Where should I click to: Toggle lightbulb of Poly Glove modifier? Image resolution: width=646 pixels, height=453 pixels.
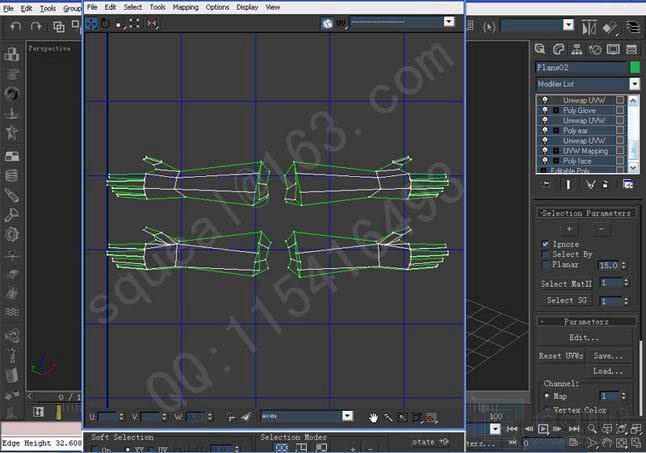click(545, 110)
